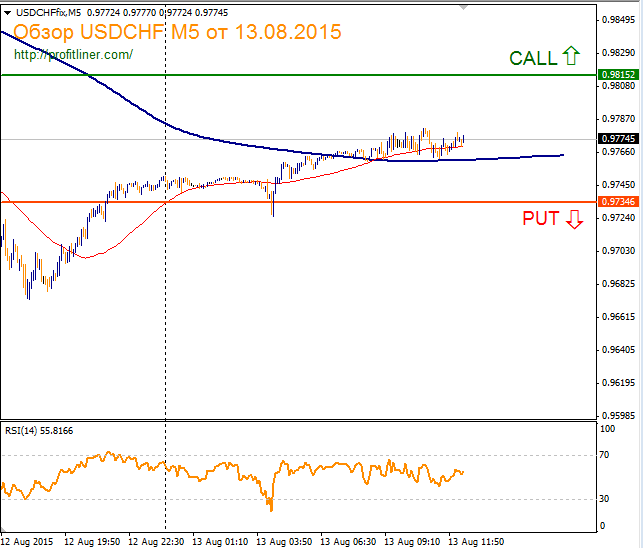Image resolution: width=643 pixels, height=548 pixels.
Task: Click the RSI 70 level scale label
Action: pyautogui.click(x=604, y=455)
